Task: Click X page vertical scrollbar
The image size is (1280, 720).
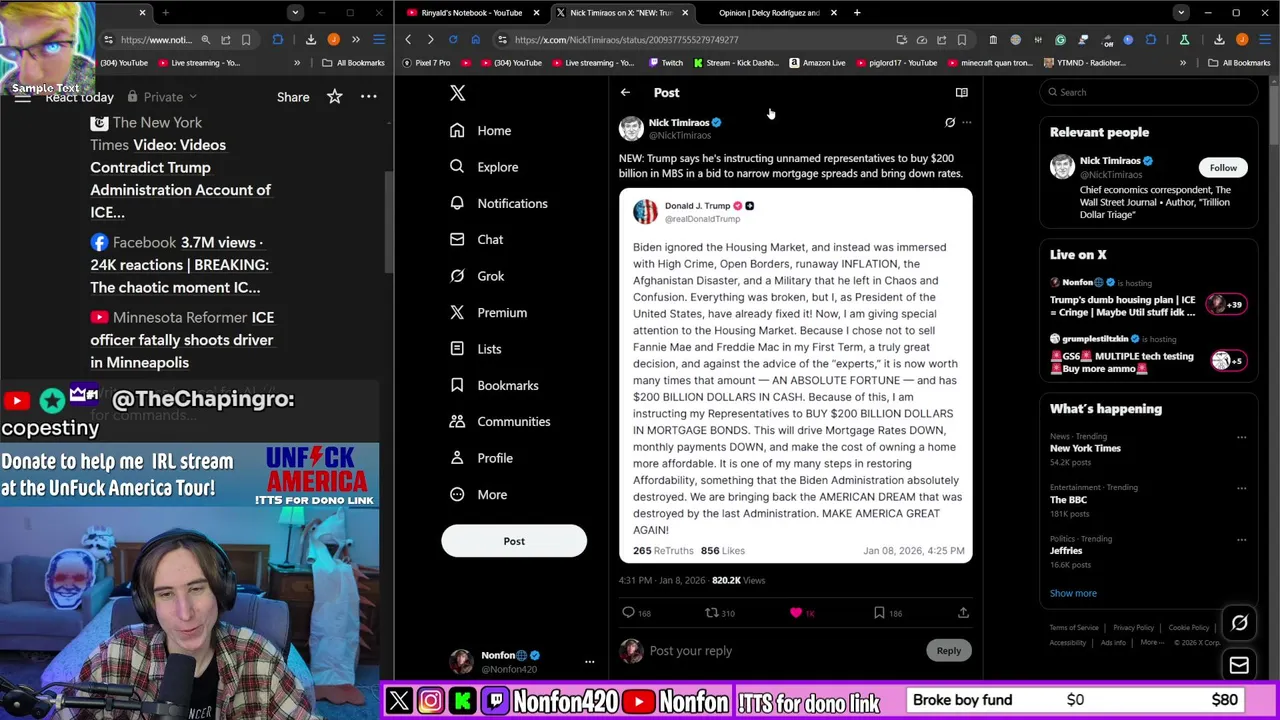Action: 1274,115
